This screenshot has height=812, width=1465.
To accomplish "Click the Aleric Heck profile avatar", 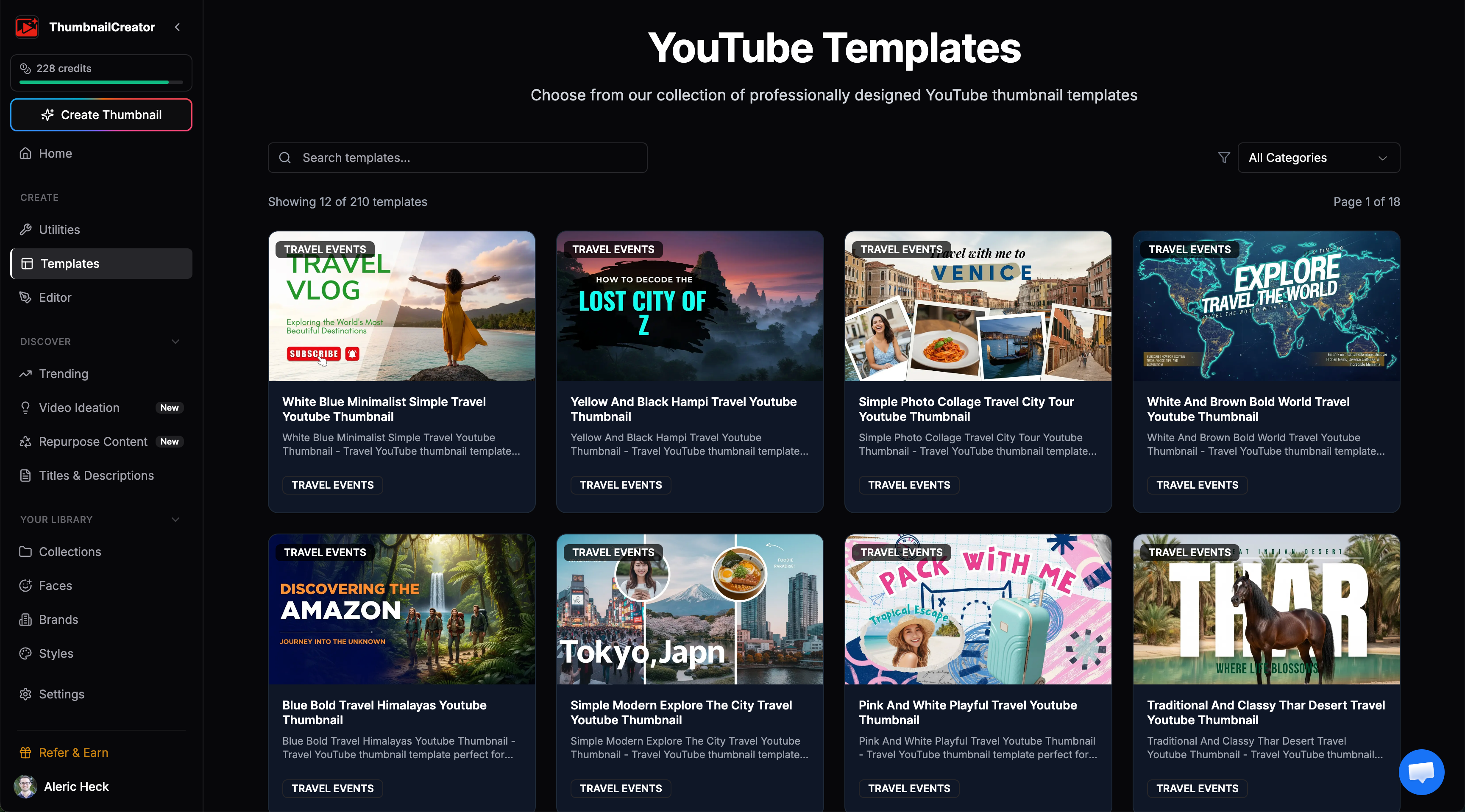I will (x=25, y=787).
